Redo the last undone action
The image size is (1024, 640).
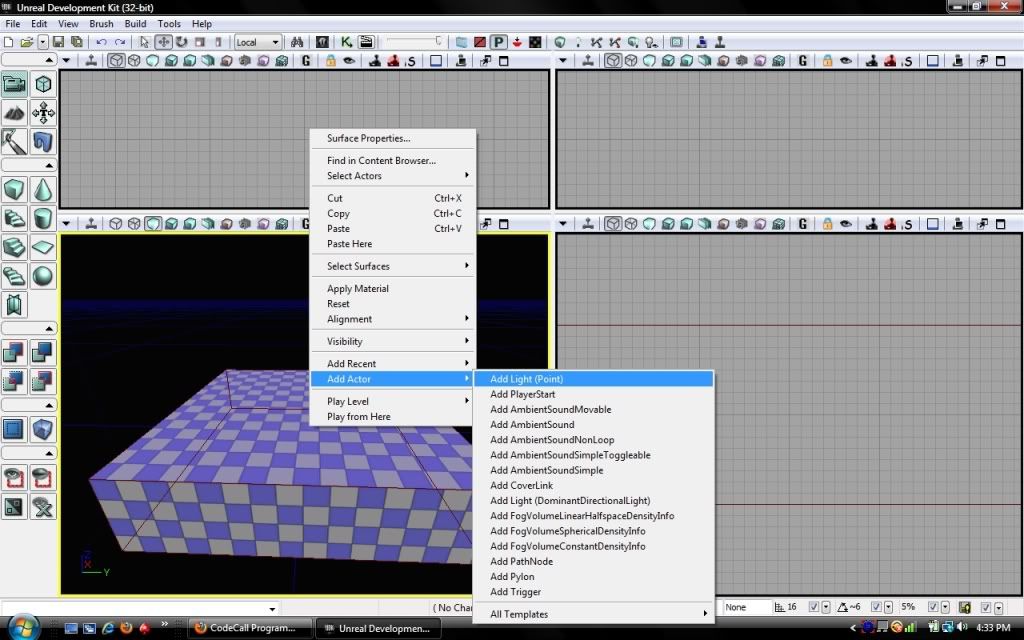[x=120, y=42]
